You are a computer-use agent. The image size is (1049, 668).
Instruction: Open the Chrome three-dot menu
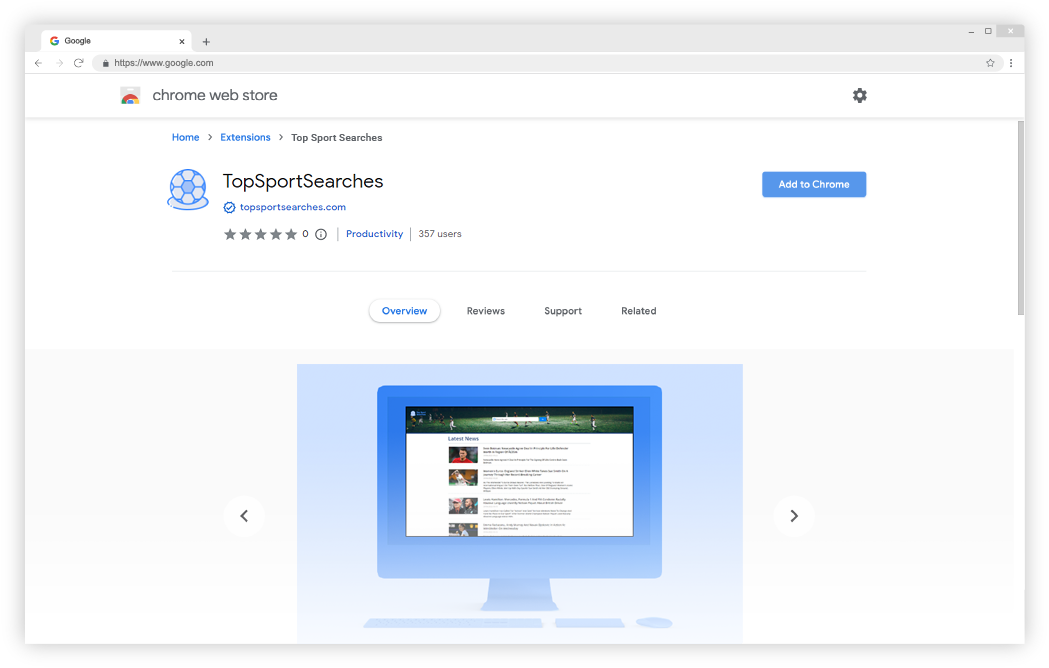pyautogui.click(x=1011, y=63)
